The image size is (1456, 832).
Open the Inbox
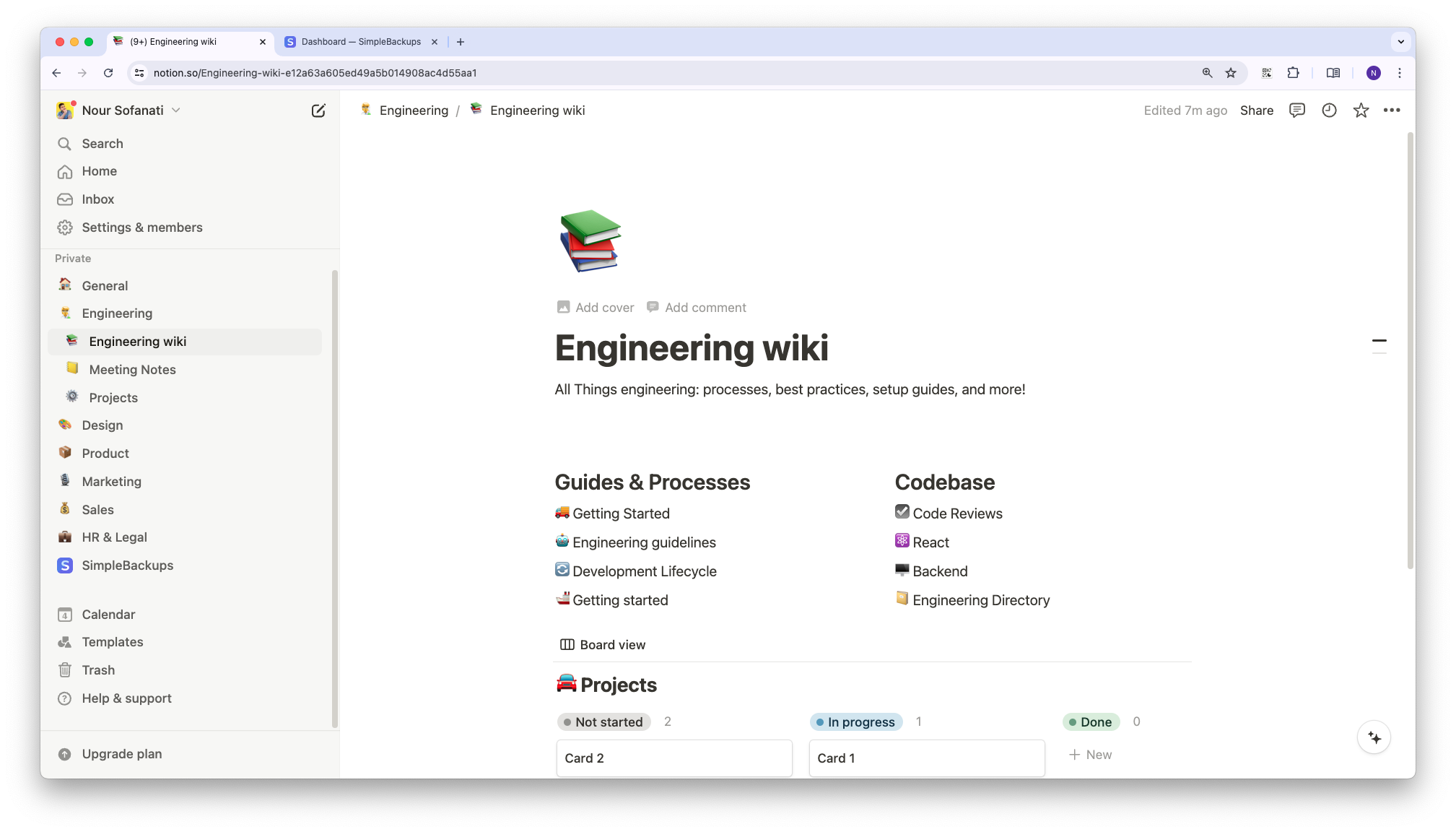(x=97, y=199)
